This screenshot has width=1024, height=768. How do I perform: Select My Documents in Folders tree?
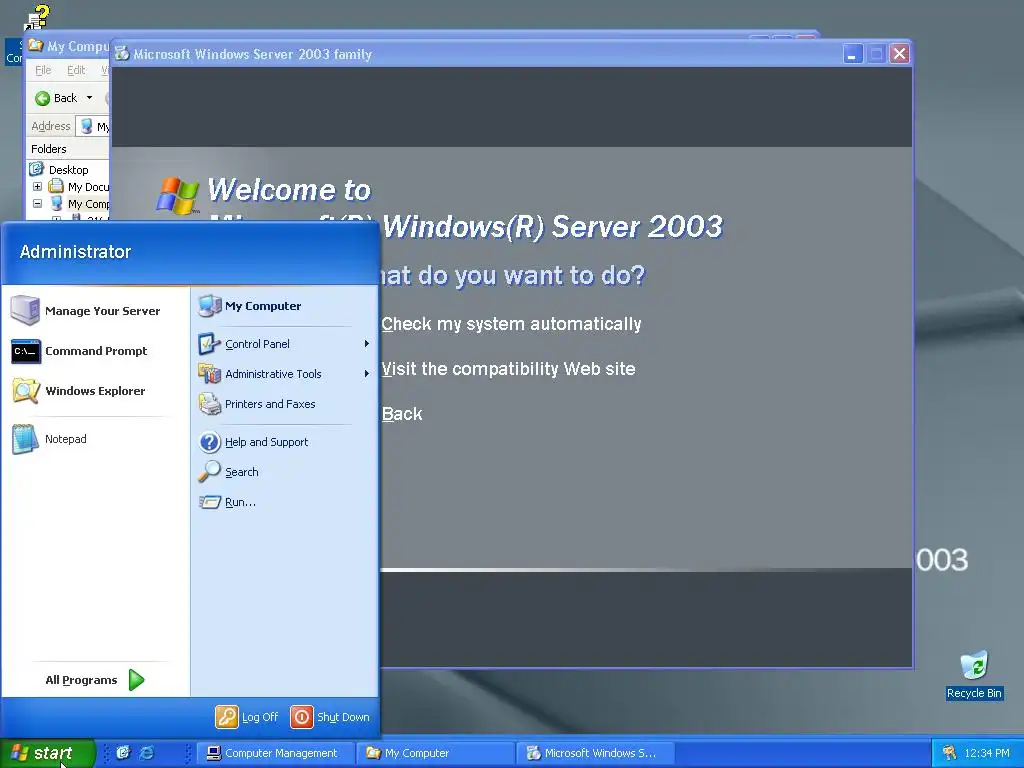[x=88, y=187]
